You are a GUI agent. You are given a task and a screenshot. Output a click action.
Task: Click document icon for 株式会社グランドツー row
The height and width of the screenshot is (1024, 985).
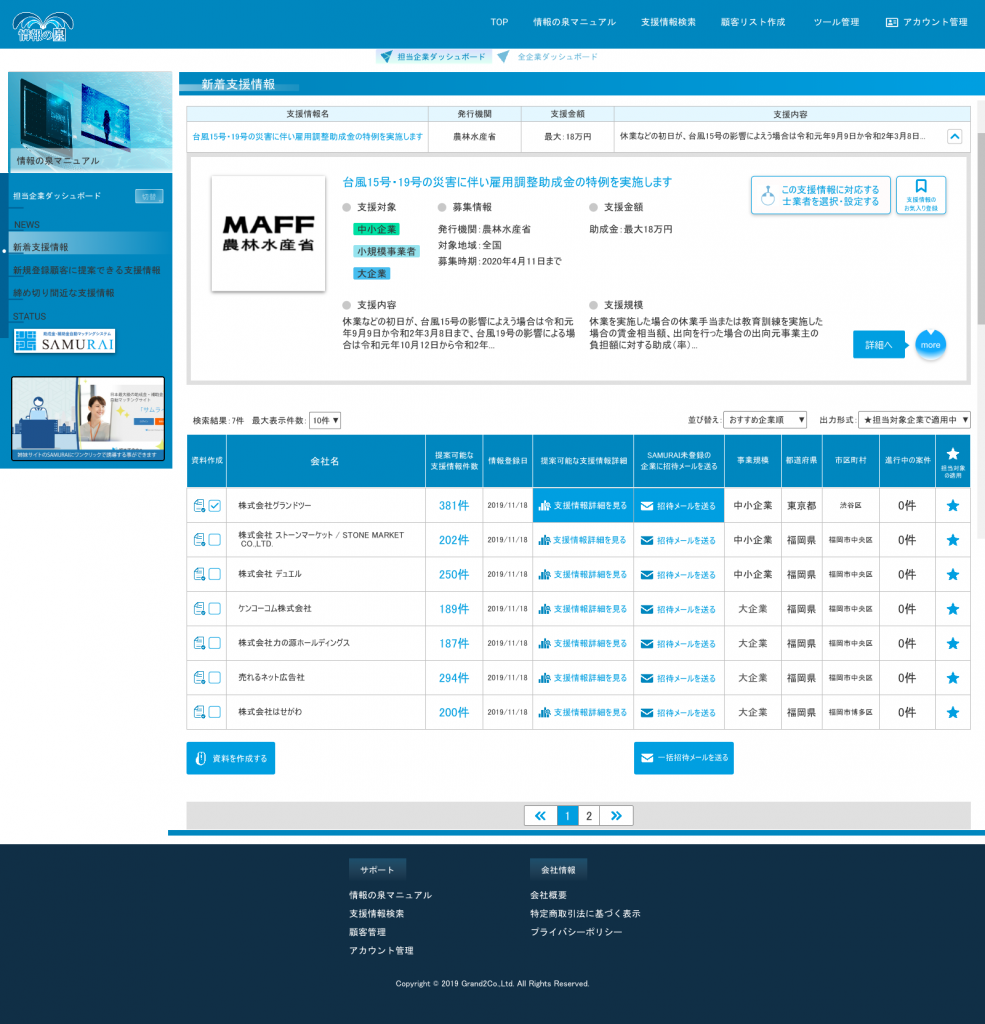click(x=199, y=506)
